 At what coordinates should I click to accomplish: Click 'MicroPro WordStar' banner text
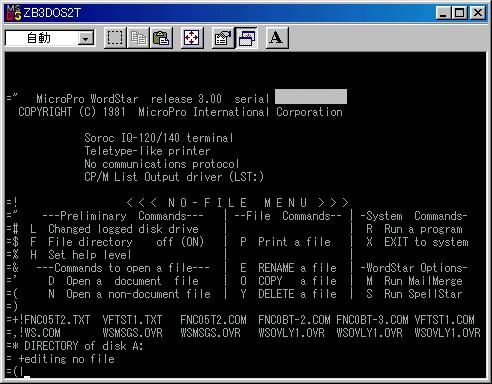[x=87, y=99]
